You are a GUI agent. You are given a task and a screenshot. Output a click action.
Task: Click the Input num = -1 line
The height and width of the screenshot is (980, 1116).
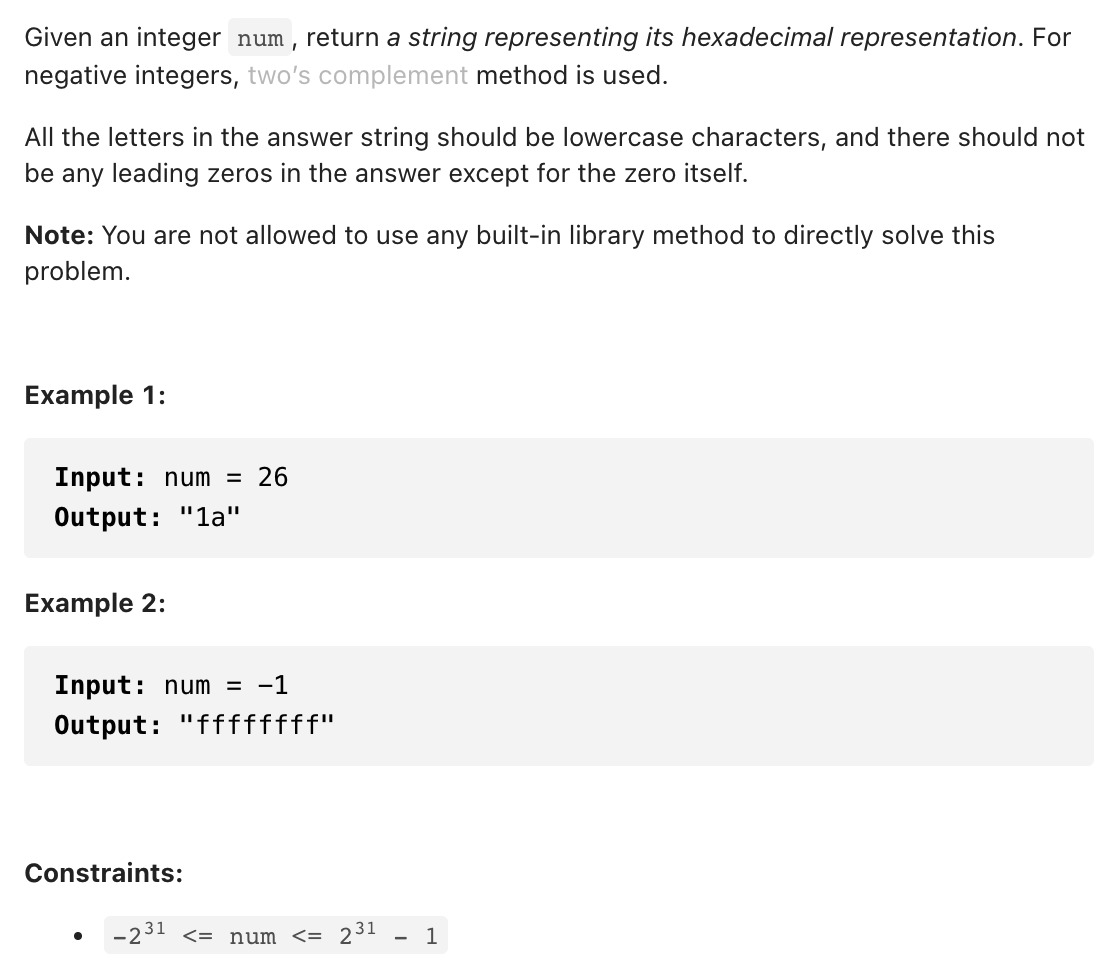171,685
